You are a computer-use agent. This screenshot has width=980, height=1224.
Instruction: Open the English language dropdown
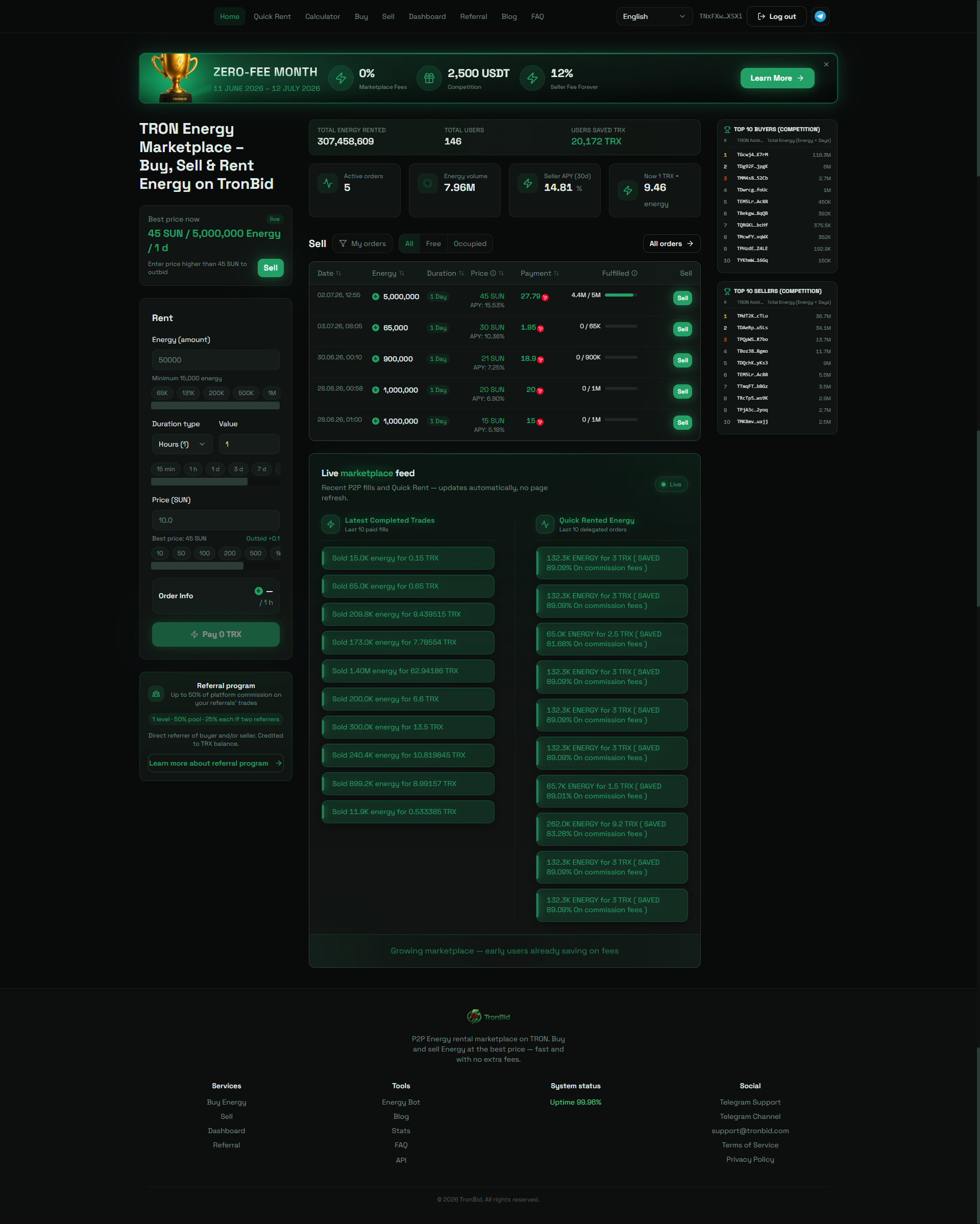point(654,16)
